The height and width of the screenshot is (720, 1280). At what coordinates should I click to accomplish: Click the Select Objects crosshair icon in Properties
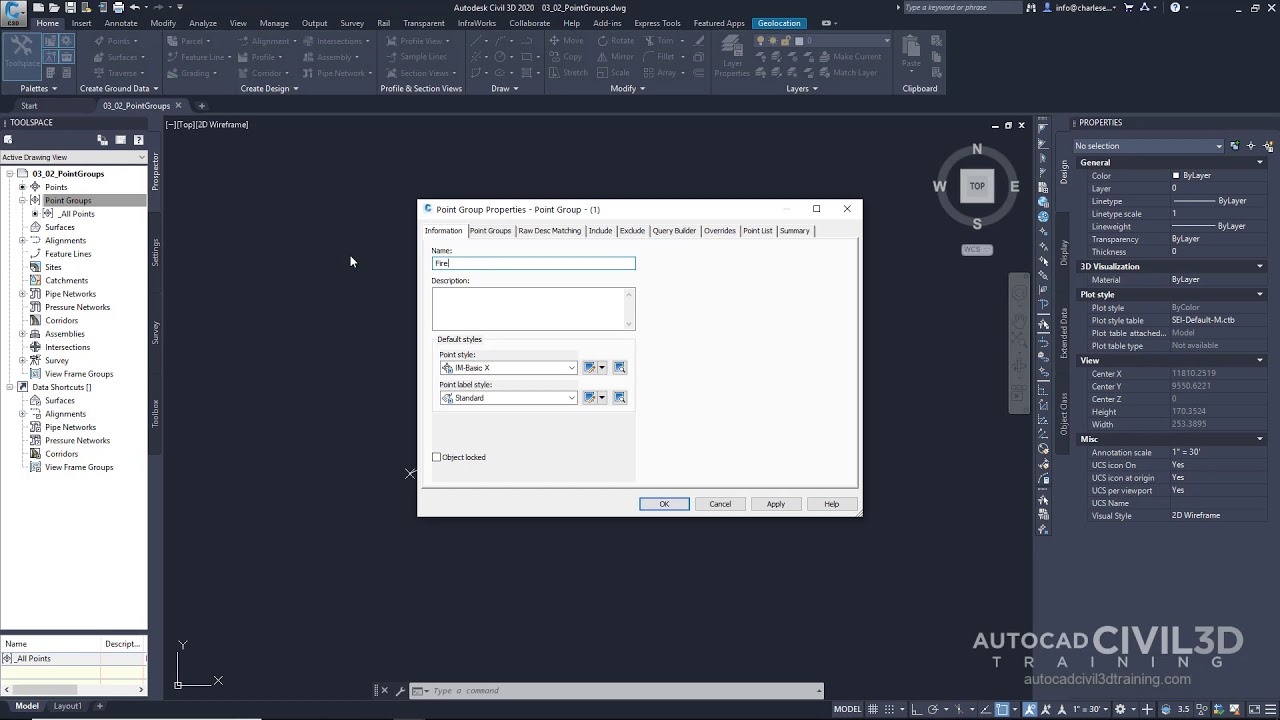[x=1252, y=146]
